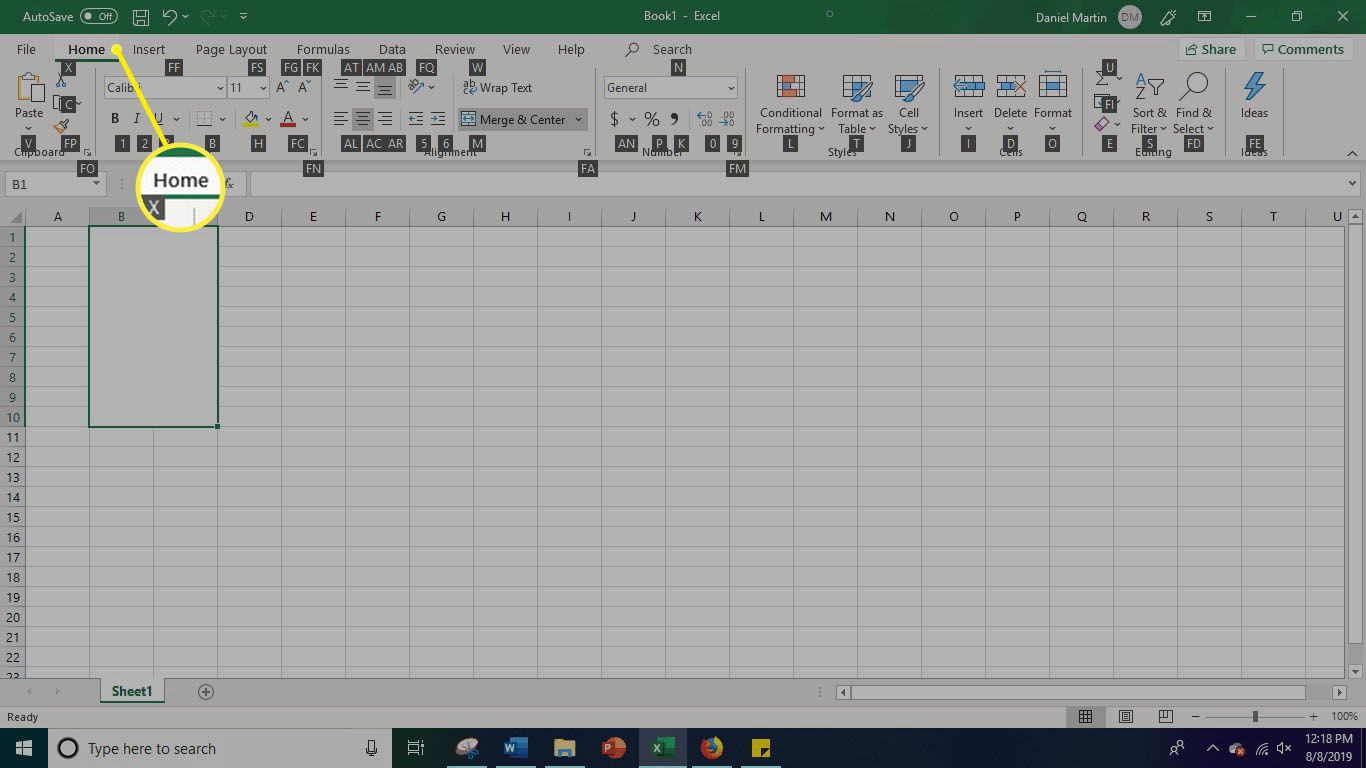Click the Save icon in title bar

141,17
